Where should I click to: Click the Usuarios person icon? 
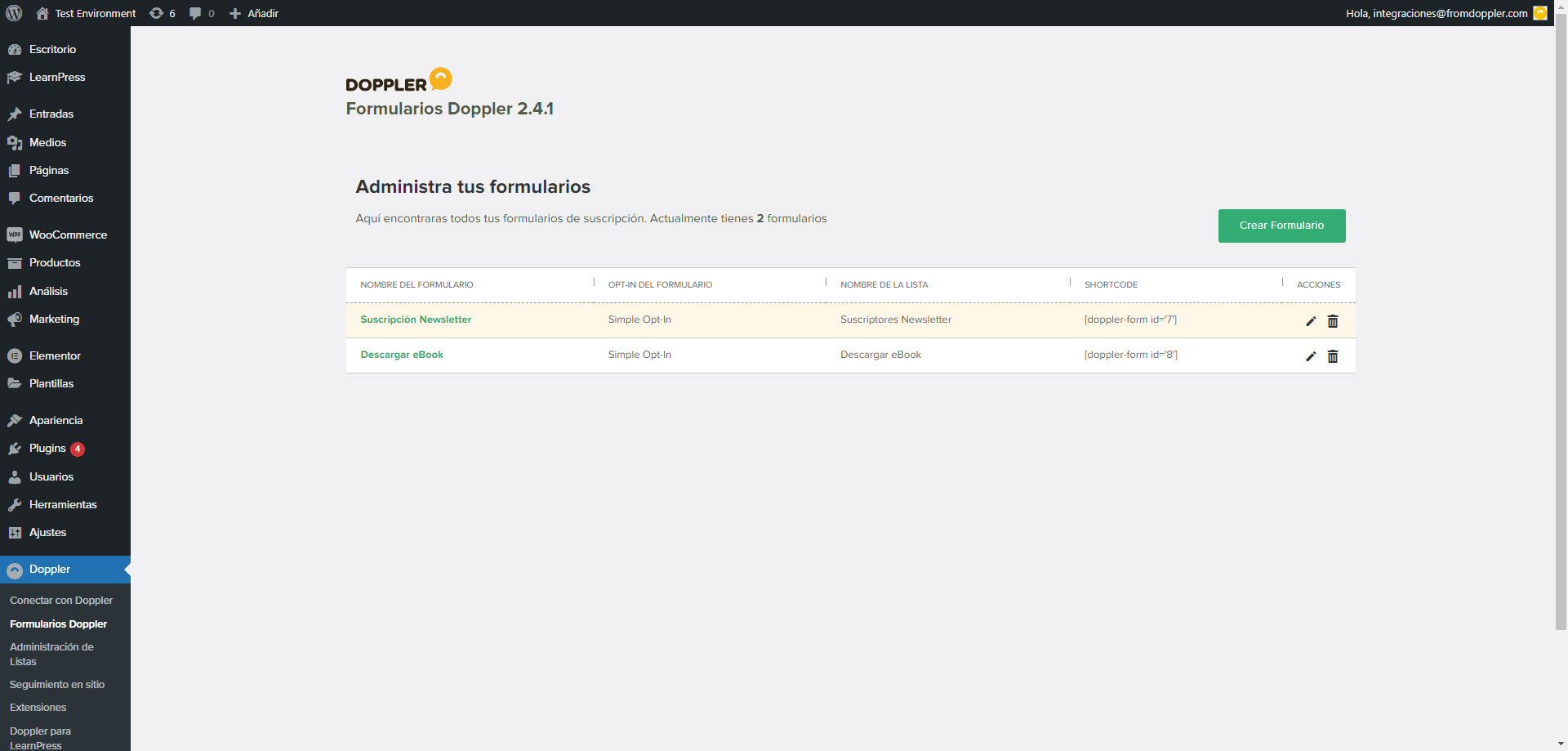click(15, 476)
